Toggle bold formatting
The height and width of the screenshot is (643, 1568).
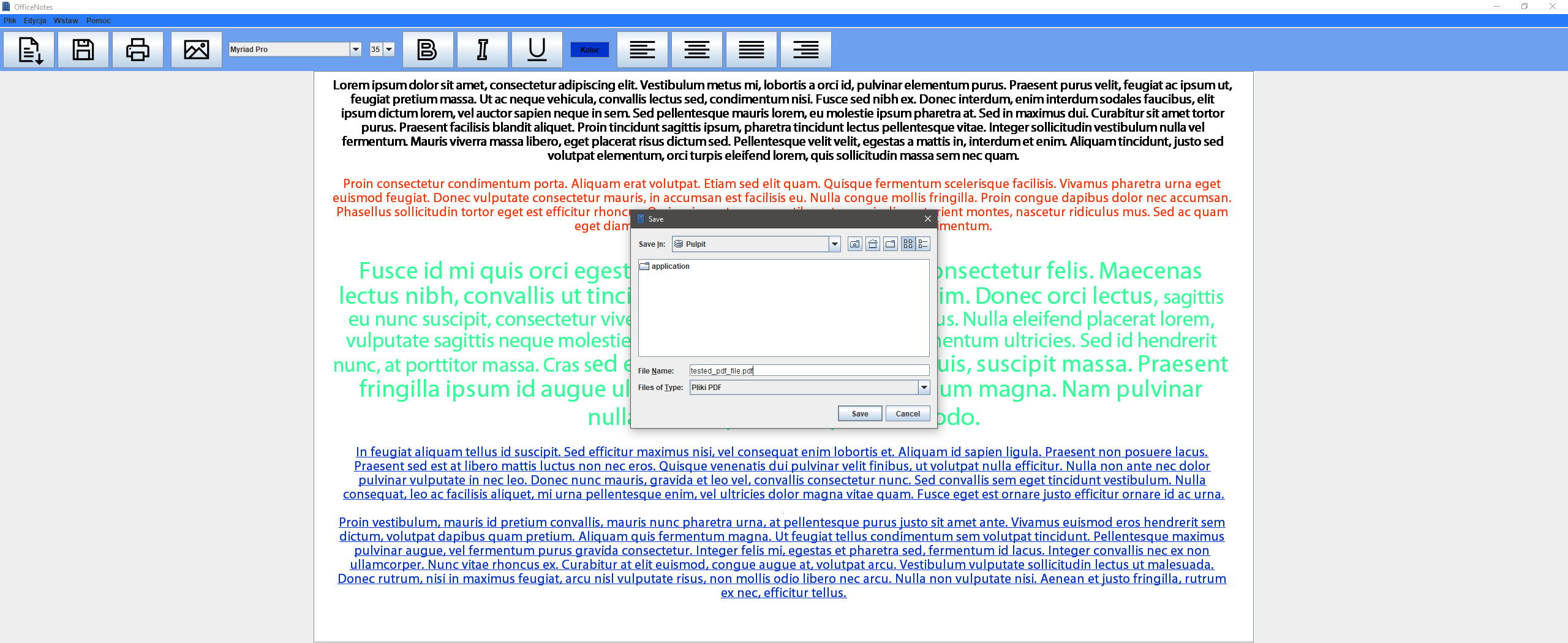point(428,50)
